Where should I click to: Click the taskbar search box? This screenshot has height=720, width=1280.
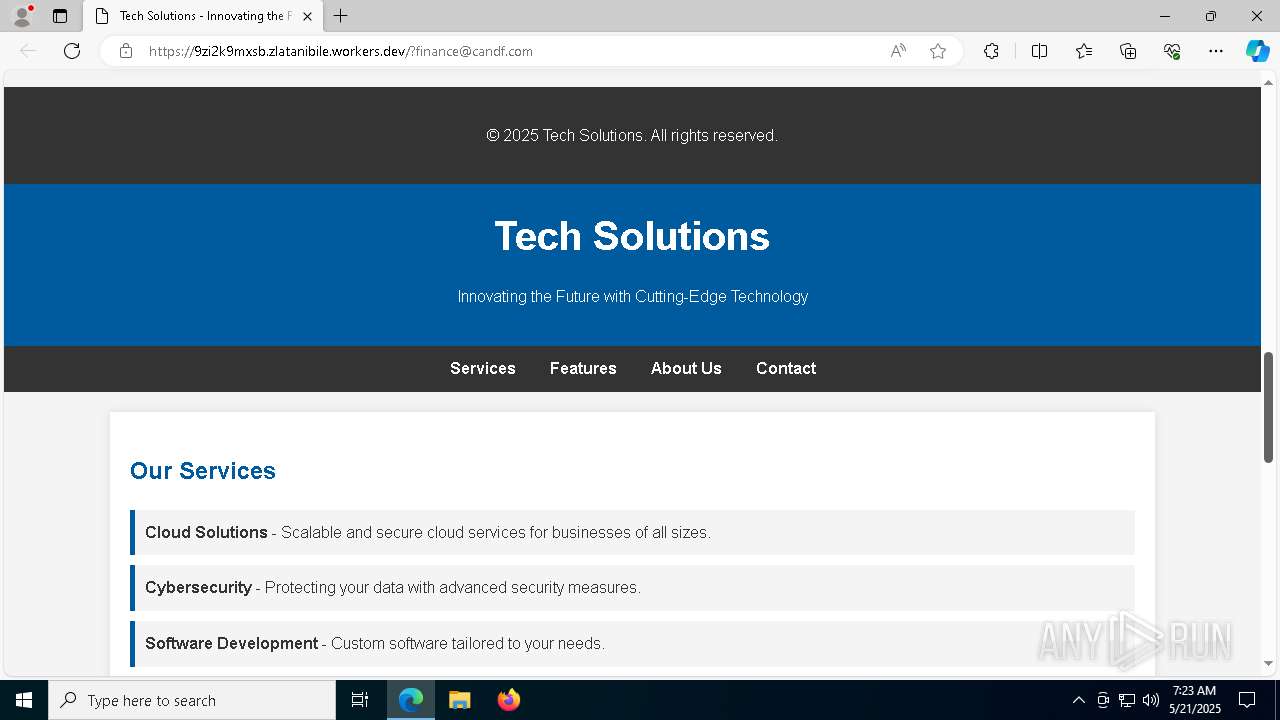(x=192, y=700)
